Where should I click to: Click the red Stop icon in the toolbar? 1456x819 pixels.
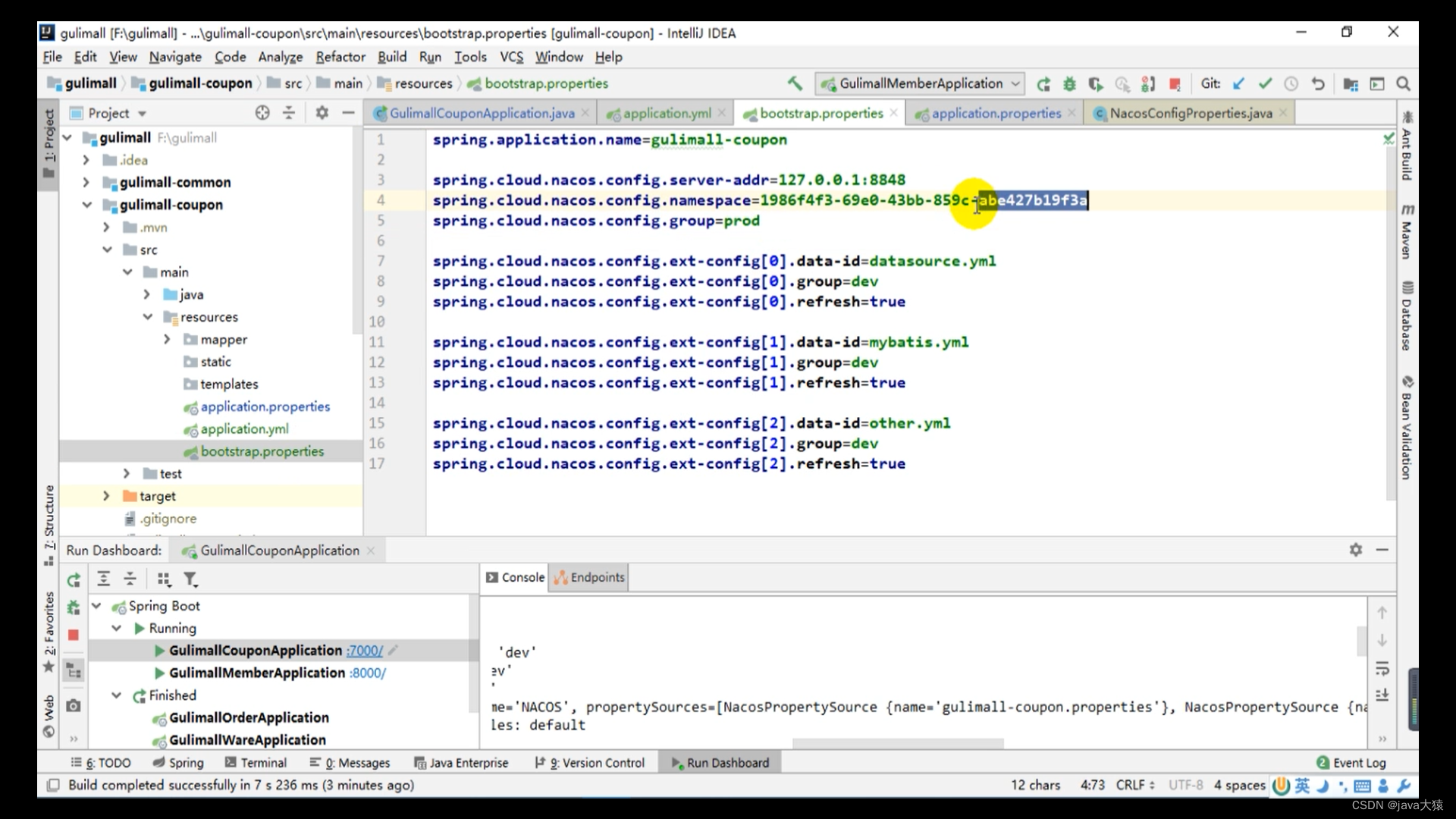(x=1175, y=84)
